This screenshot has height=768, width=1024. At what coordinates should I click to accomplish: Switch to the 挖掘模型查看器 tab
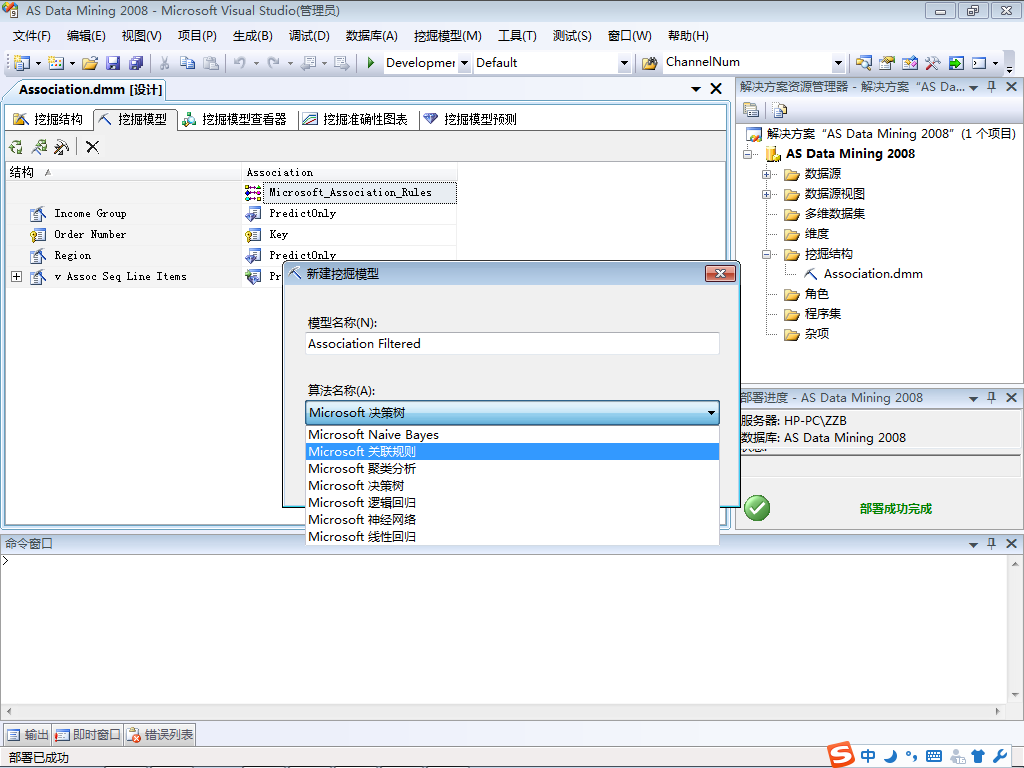[234, 119]
